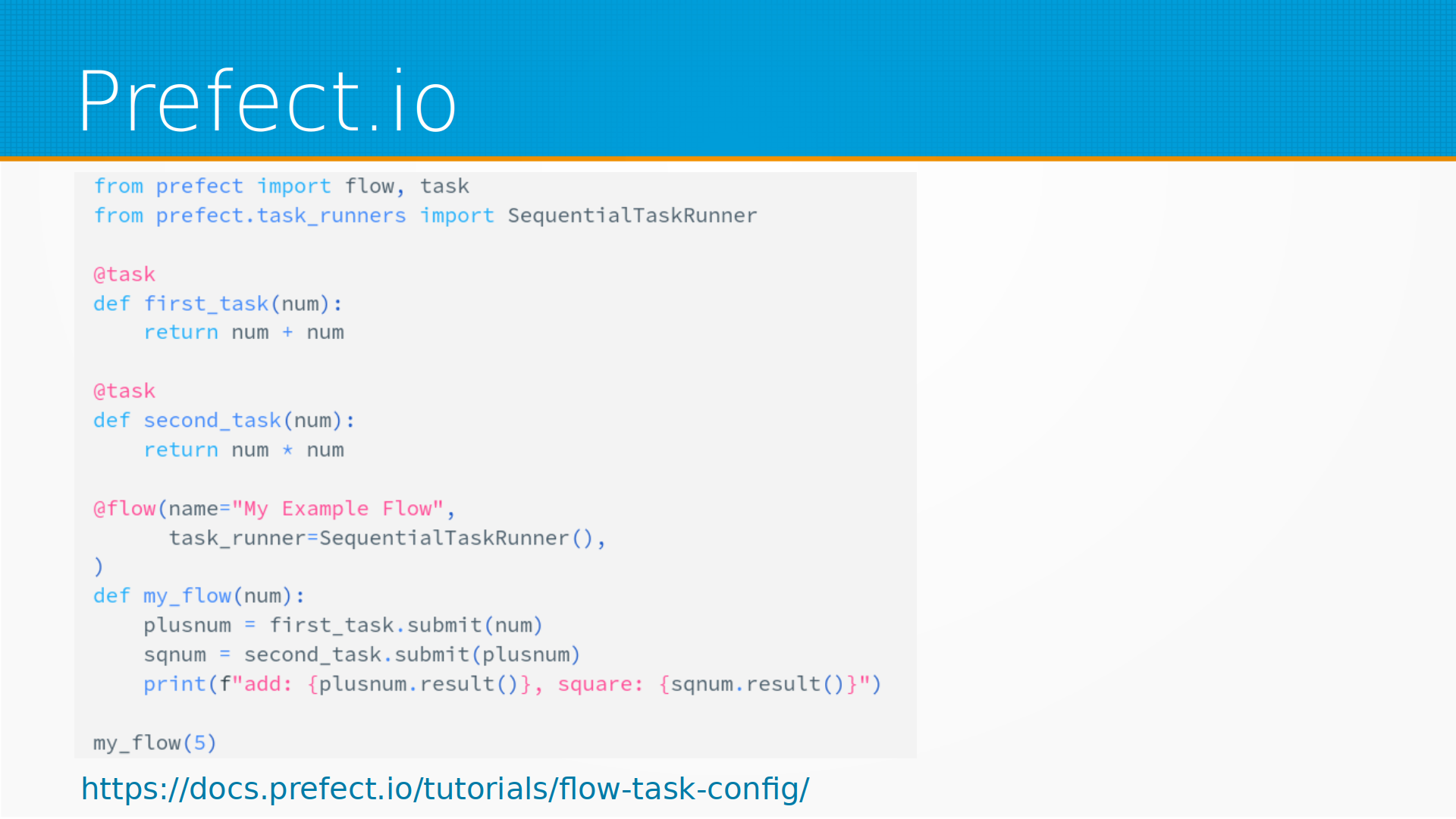Click 'return num * num' line
Viewport: 1456px width, 819px height.
point(243,450)
